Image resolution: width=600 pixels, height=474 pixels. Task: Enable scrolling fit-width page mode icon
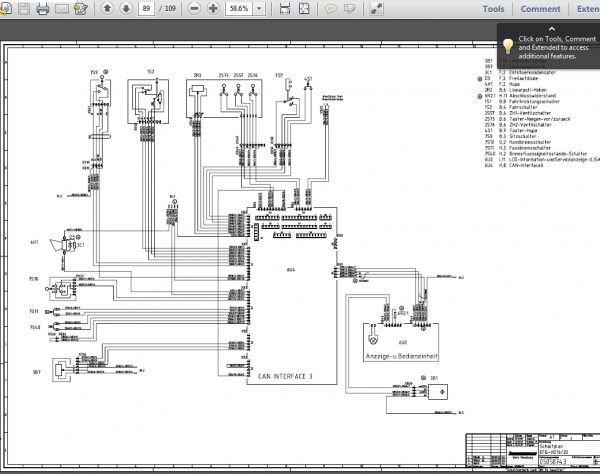[x=285, y=8]
